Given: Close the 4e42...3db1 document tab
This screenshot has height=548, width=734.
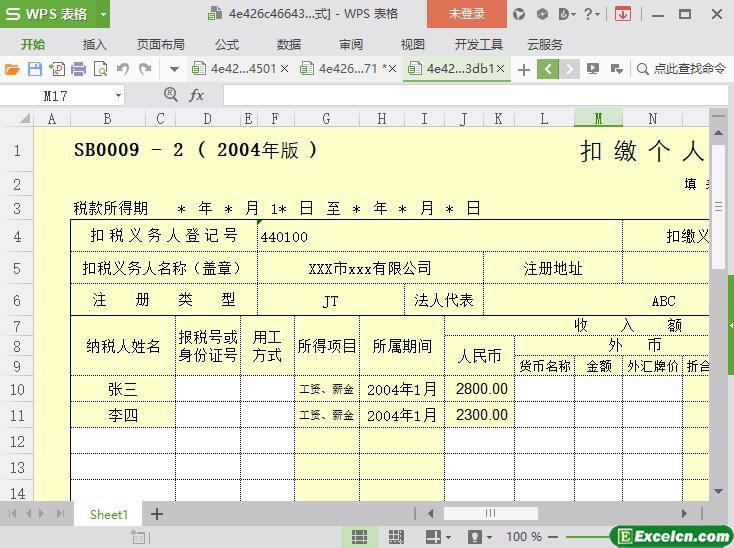Looking at the screenshot, I should click(x=500, y=69).
